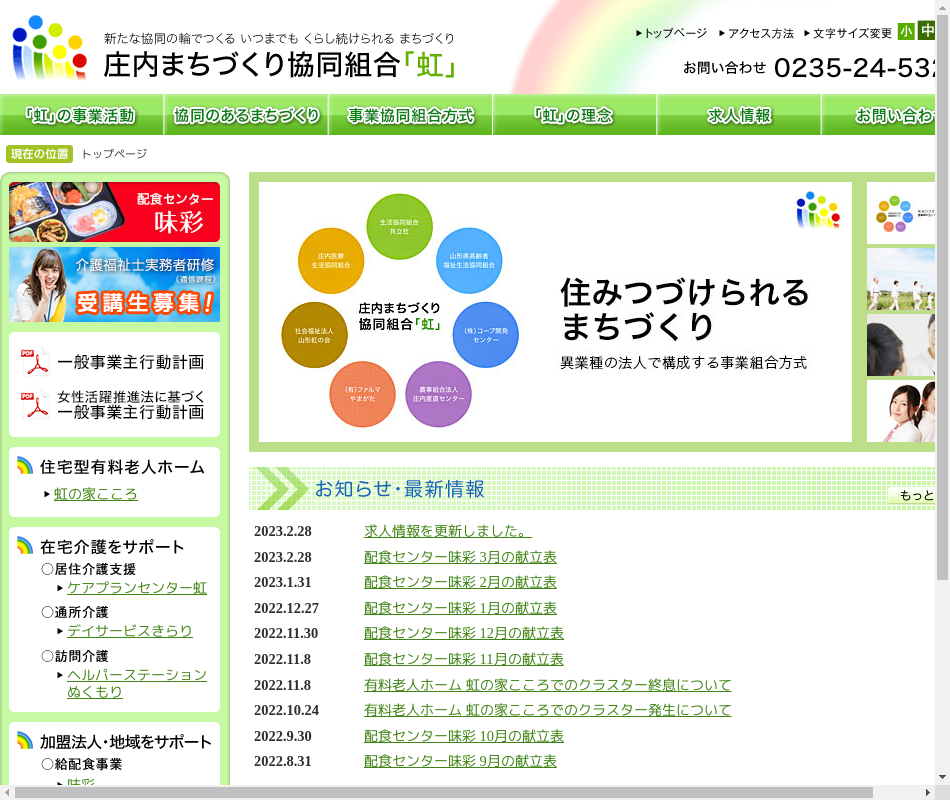This screenshot has height=800, width=950.
Task: Click the 配食センター味彩 banner image
Action: pos(114,212)
